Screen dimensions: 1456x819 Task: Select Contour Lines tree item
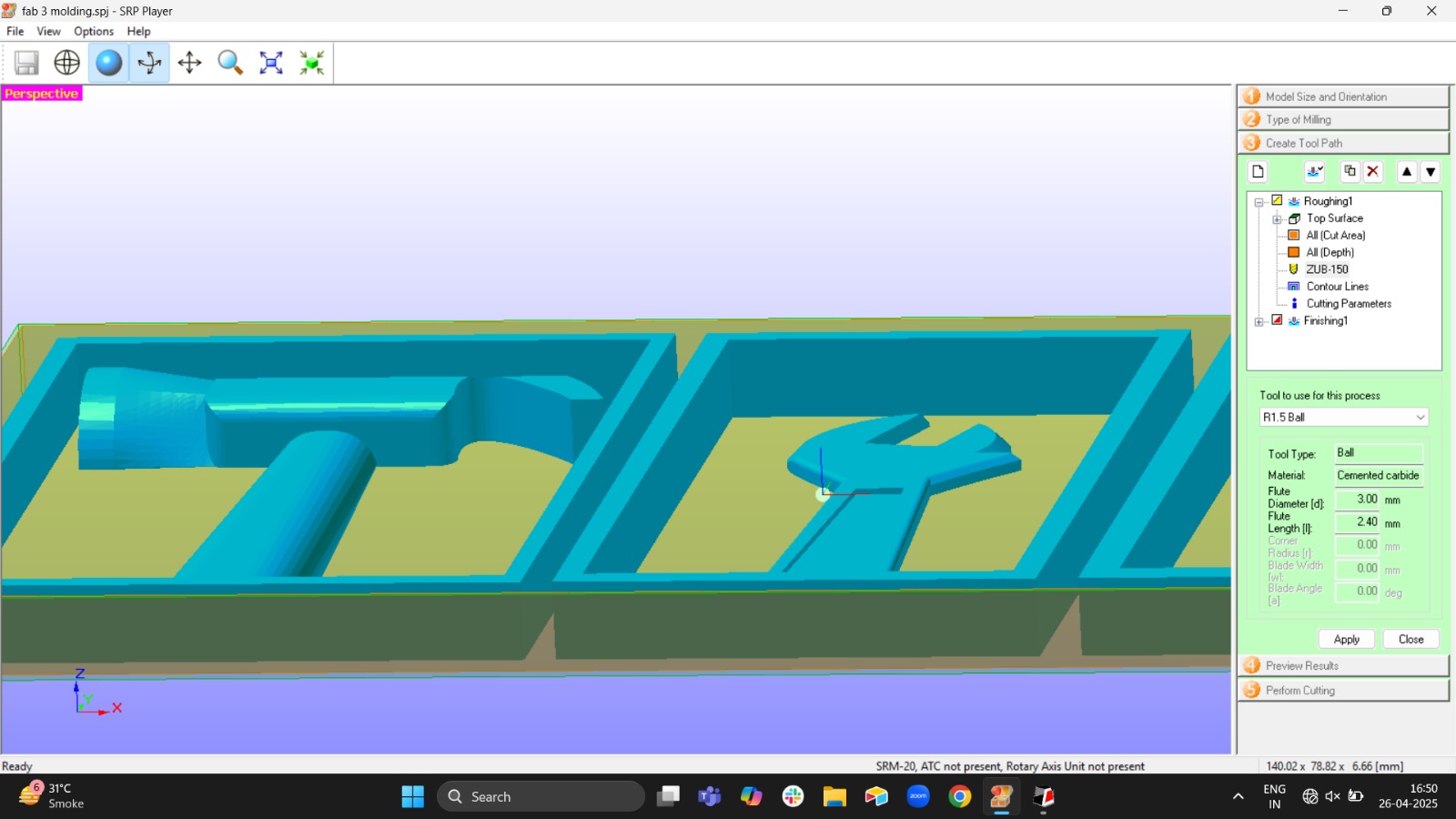click(1338, 287)
